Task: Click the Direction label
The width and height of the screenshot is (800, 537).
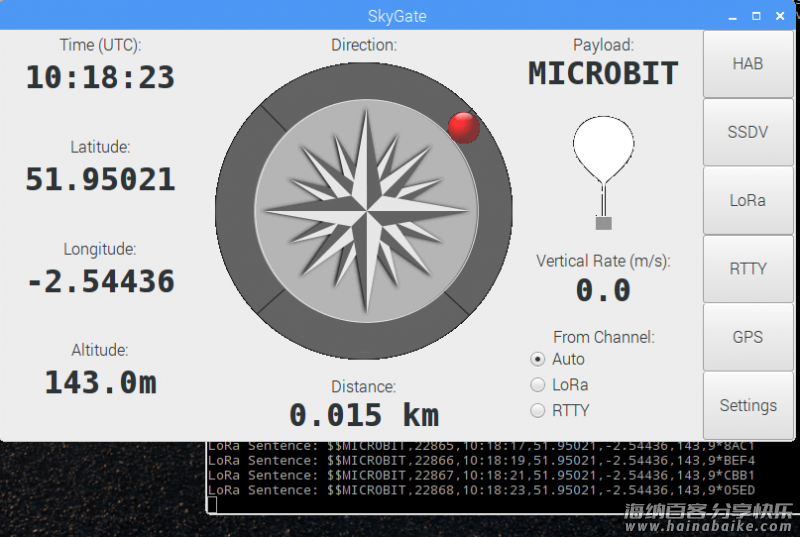Action: click(x=364, y=45)
